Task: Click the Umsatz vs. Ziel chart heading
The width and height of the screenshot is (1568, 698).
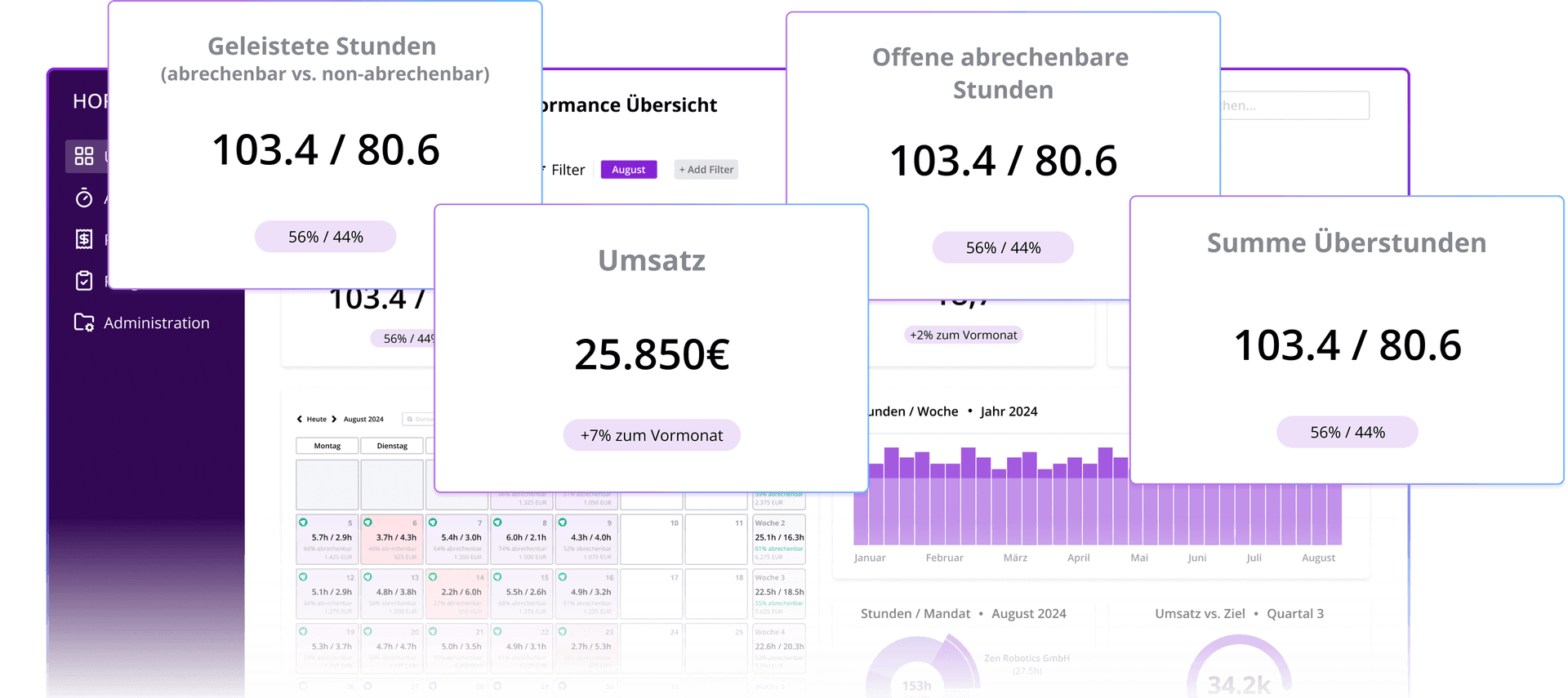Action: (1200, 614)
